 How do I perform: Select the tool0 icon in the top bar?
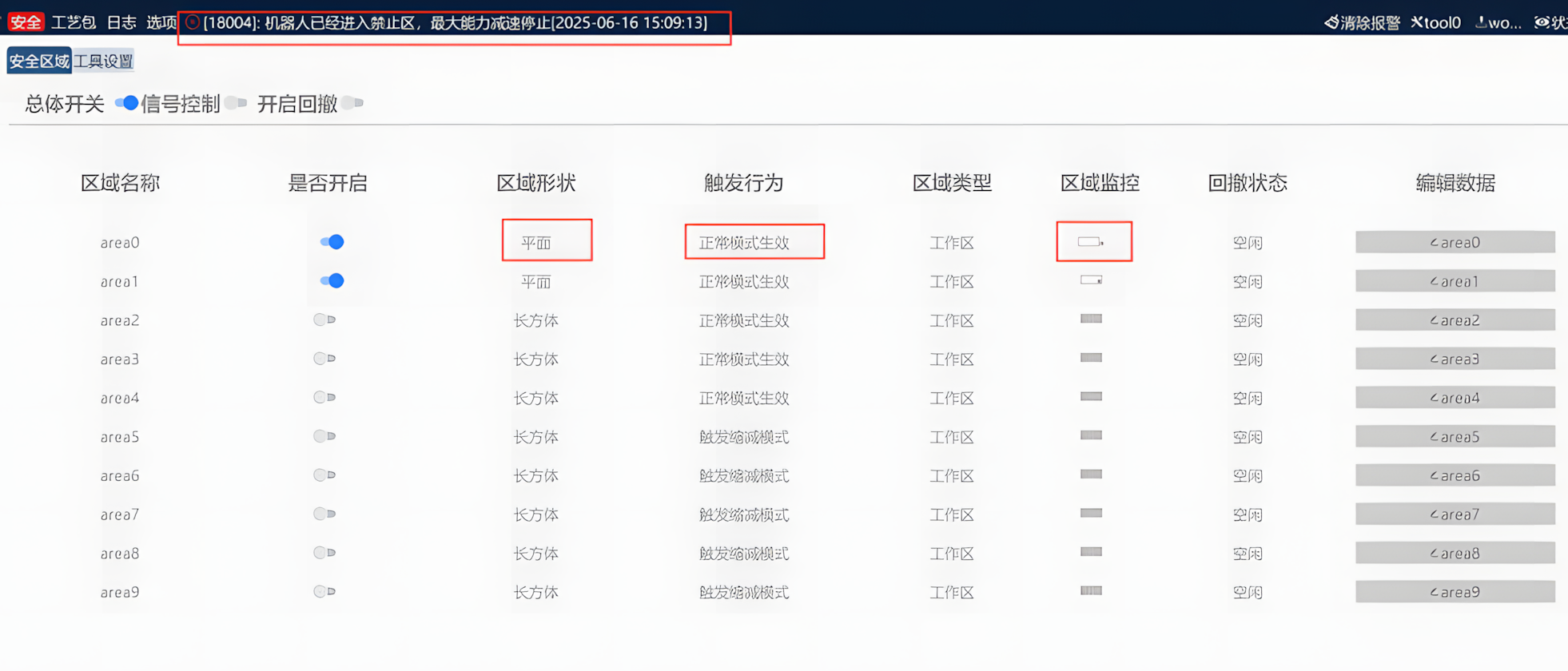1417,22
